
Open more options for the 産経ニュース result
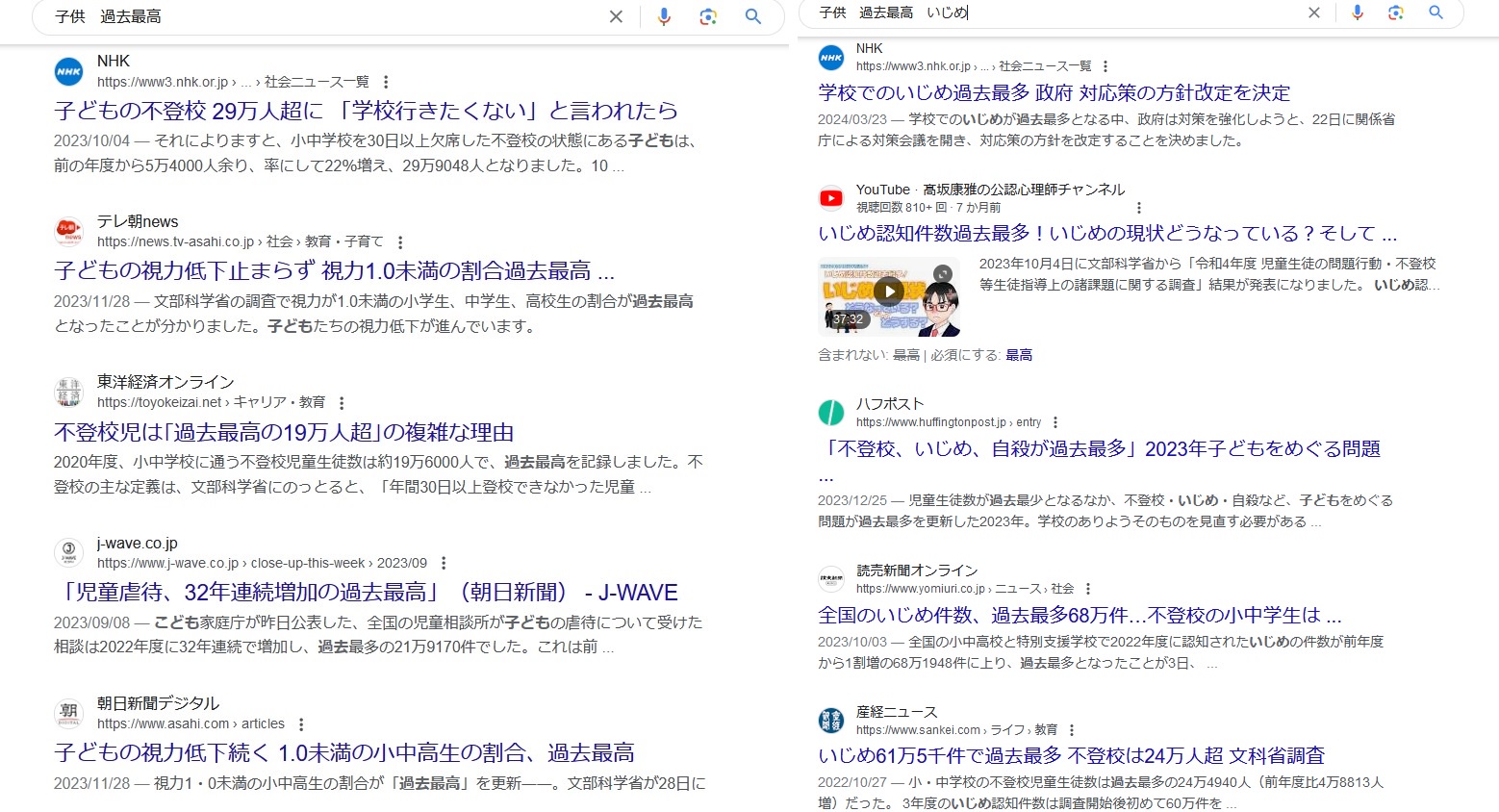point(1072,730)
